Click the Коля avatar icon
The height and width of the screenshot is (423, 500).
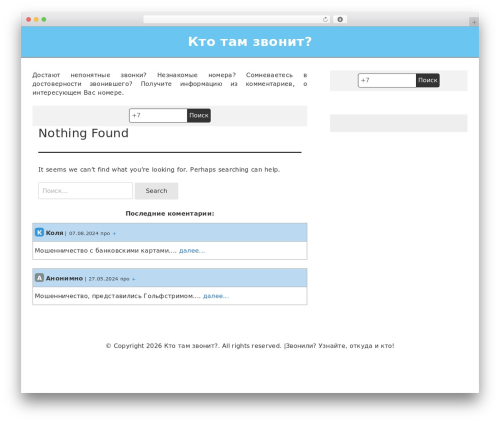(x=39, y=232)
